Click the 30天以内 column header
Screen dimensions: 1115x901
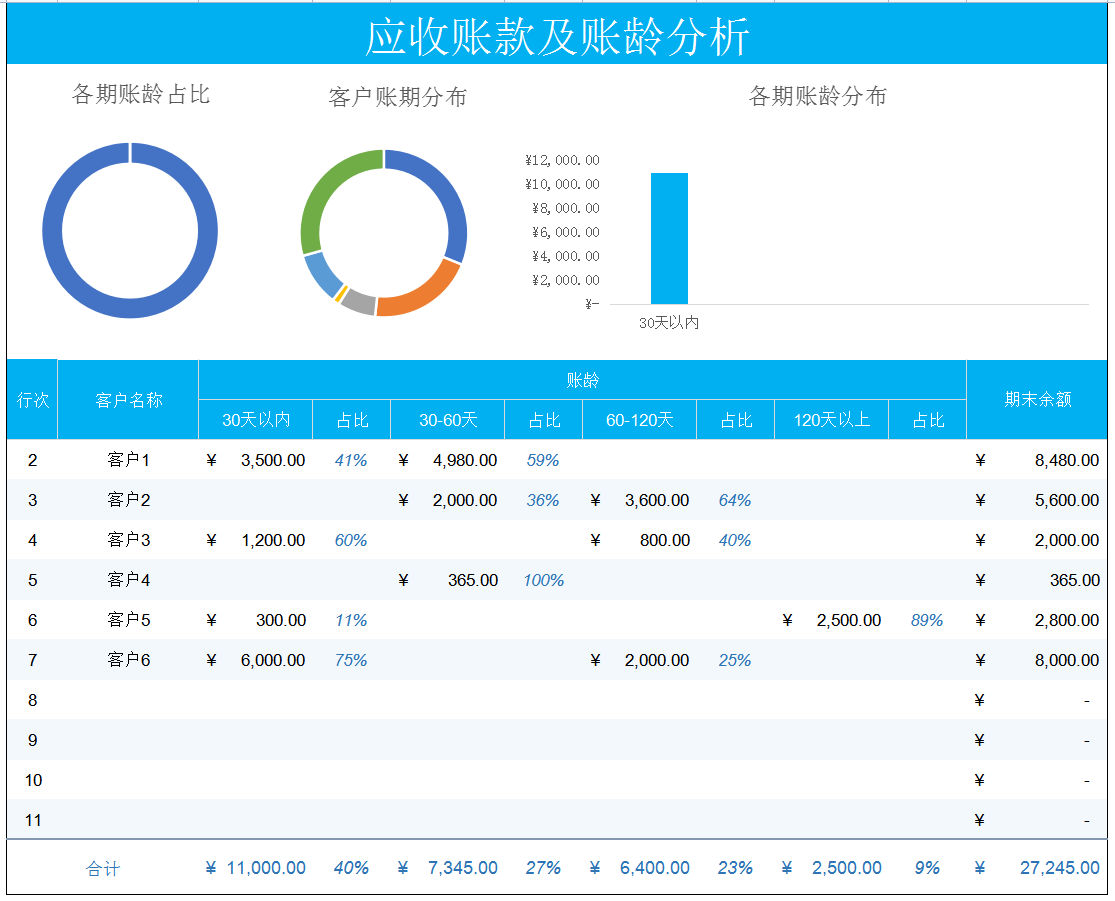pos(255,419)
